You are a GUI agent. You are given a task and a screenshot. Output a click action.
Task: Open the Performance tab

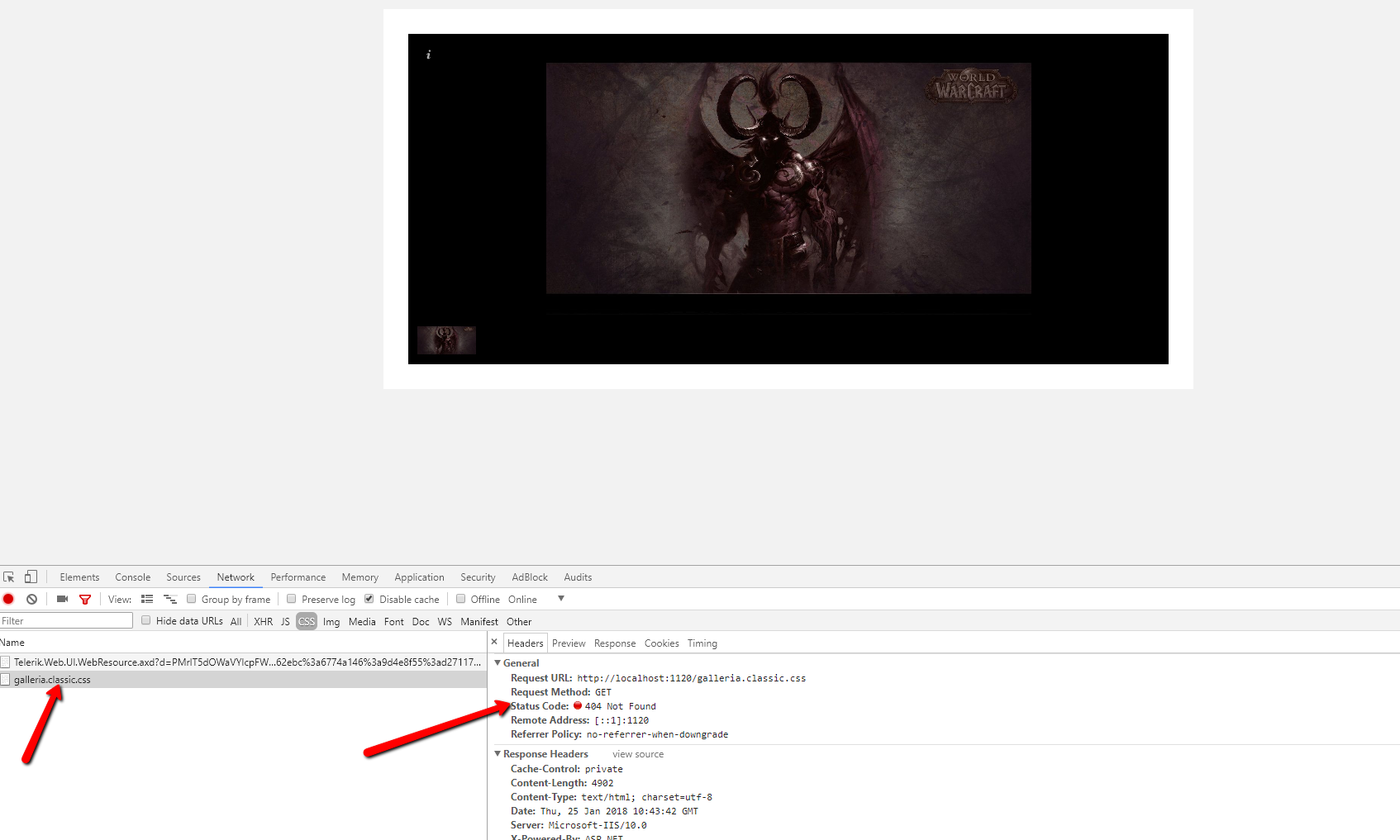click(298, 577)
